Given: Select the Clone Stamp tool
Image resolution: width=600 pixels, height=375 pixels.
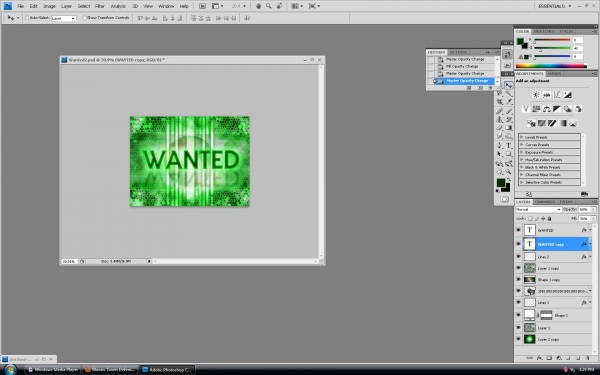Looking at the screenshot, I should point(500,120).
